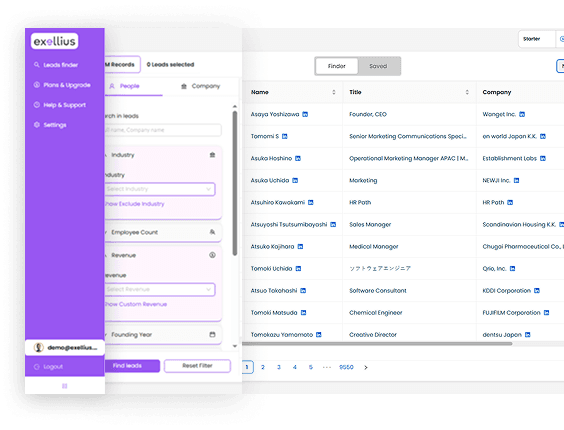
Task: Switch to the Company tab
Action: (200, 86)
